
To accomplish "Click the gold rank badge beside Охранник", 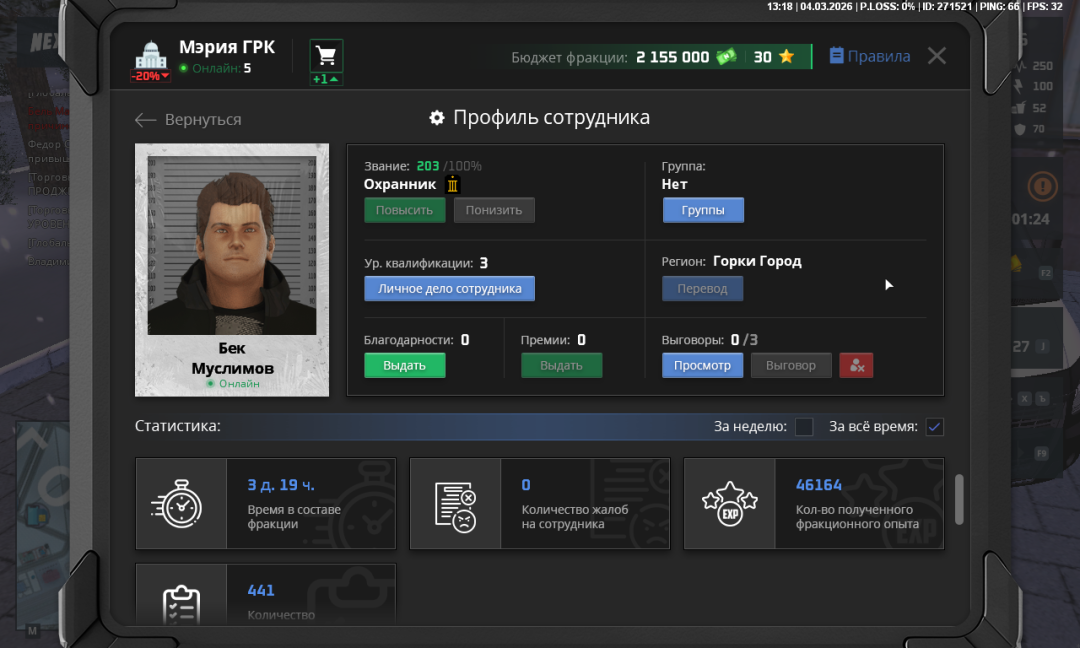I will coord(452,185).
